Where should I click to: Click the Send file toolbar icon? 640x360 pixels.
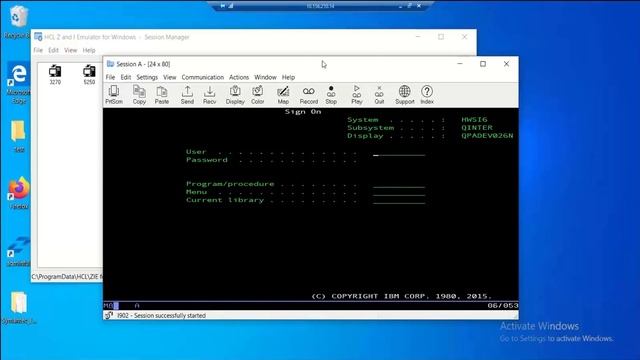[x=187, y=95]
